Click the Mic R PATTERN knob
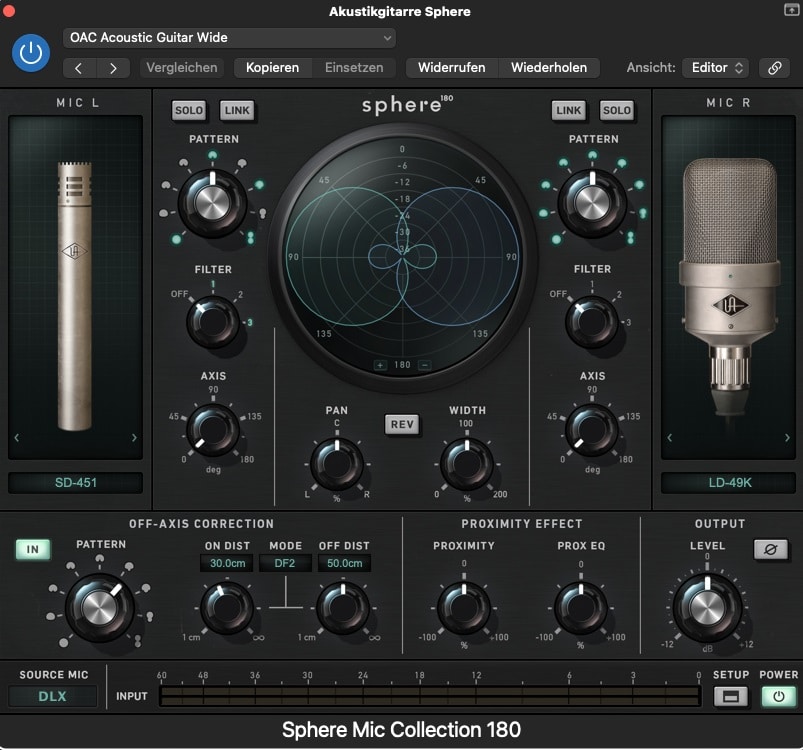 click(592, 203)
